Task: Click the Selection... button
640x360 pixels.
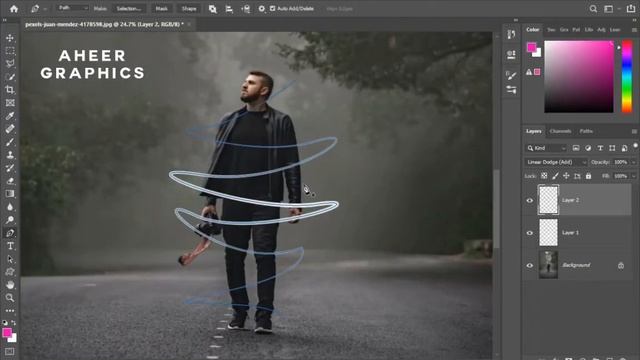Action: (x=129, y=9)
